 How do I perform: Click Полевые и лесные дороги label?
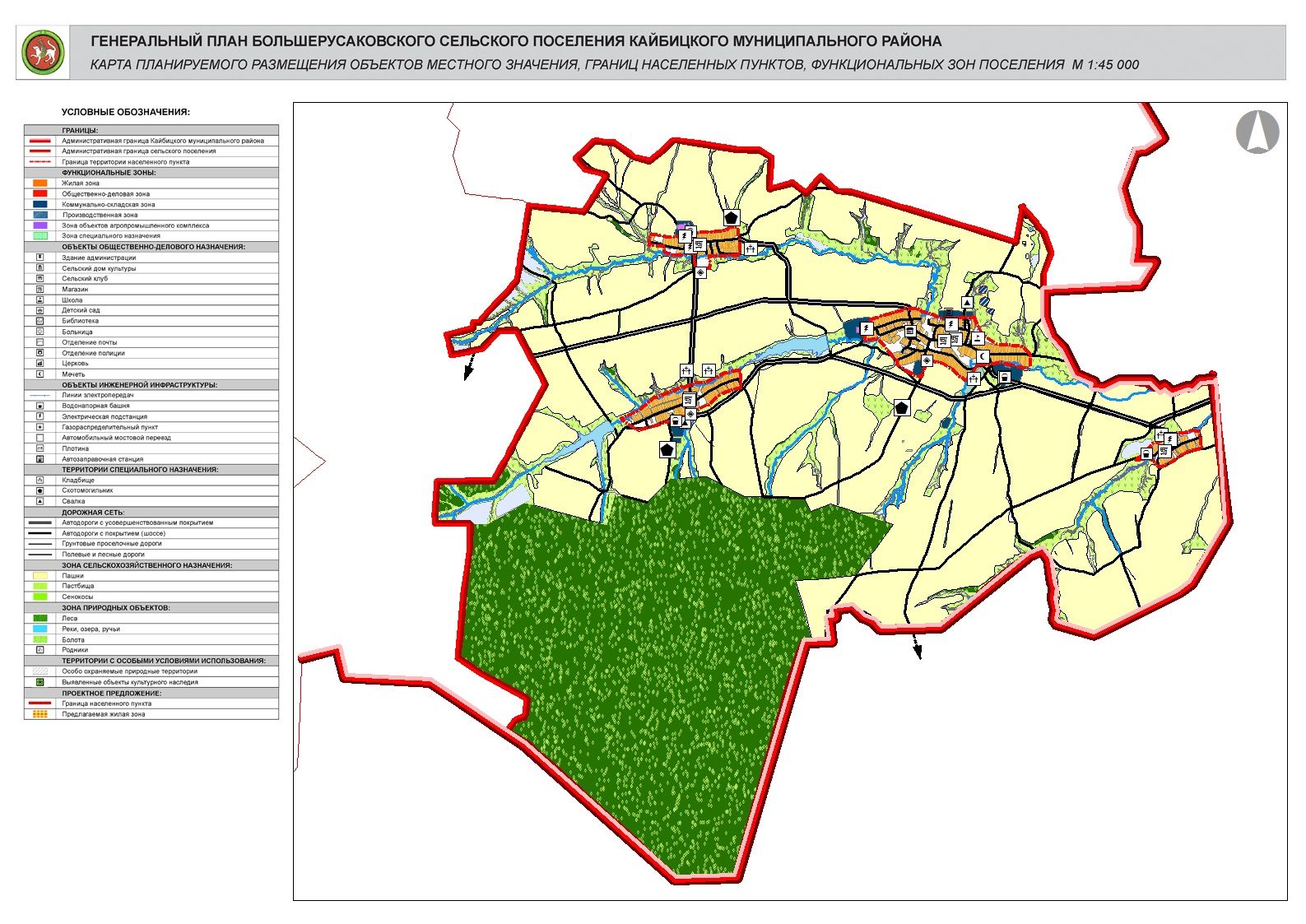(103, 555)
